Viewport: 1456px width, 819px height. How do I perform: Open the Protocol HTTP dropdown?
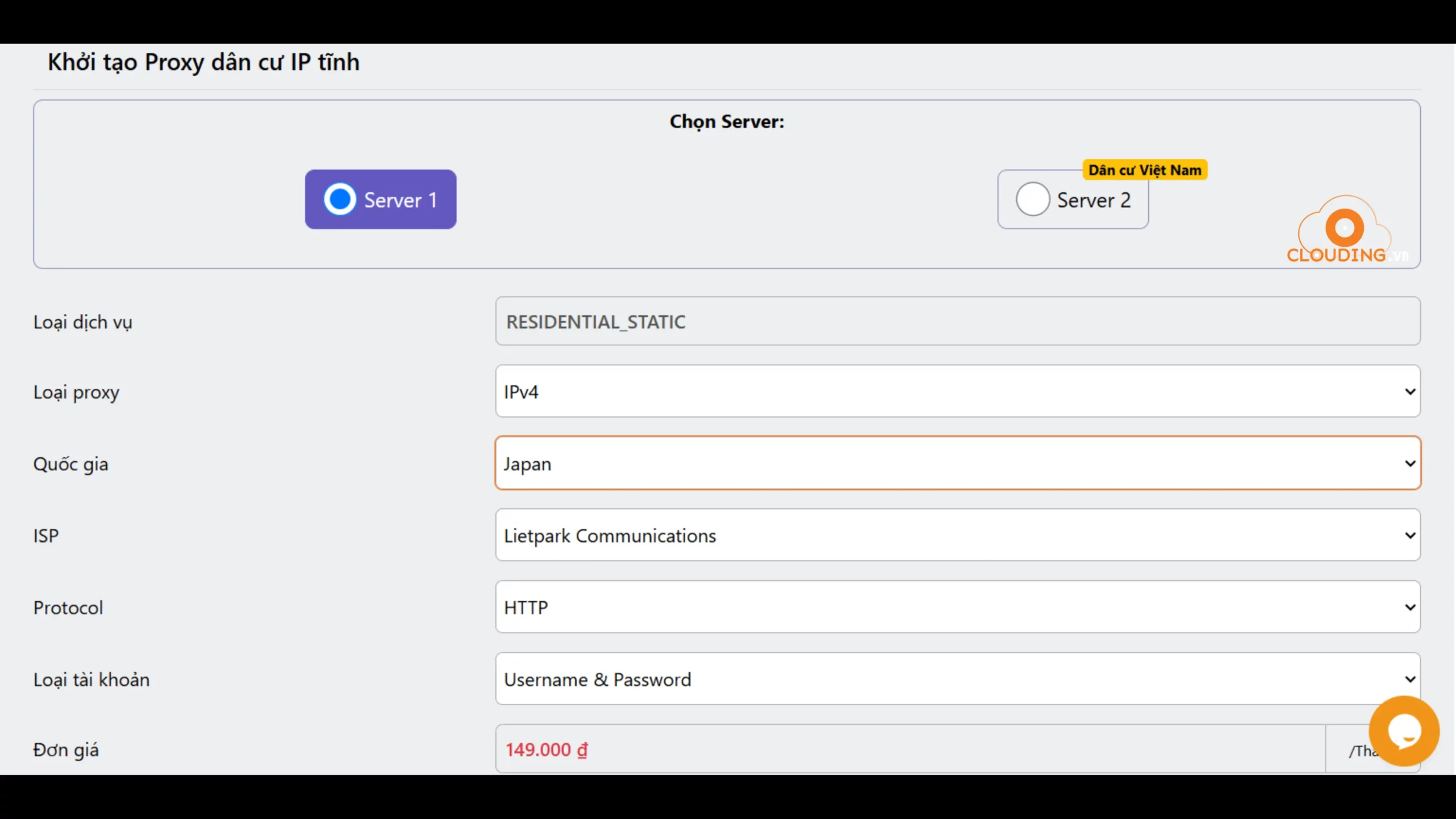(957, 607)
